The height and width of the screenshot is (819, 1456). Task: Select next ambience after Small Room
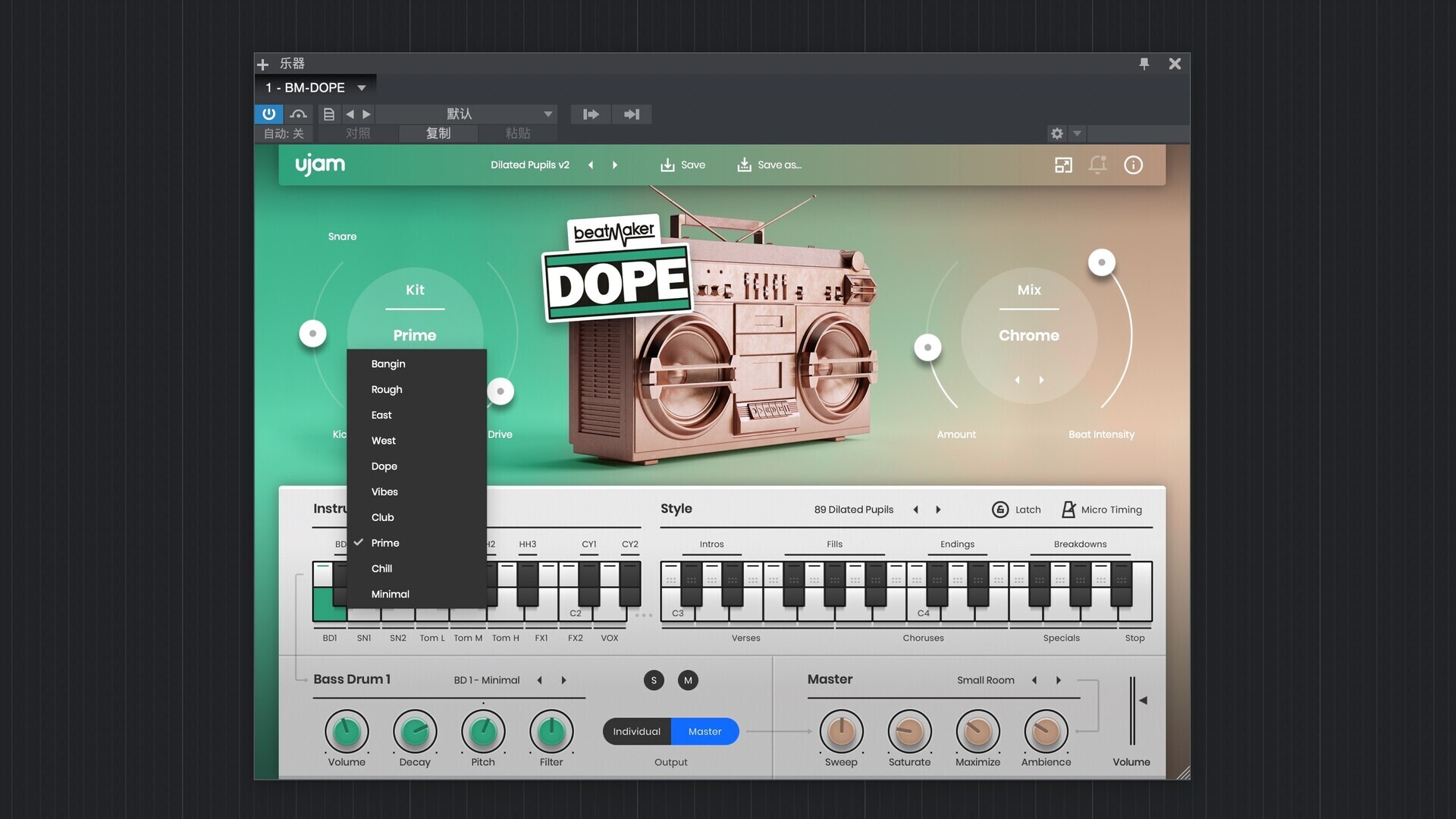pyautogui.click(x=1059, y=680)
